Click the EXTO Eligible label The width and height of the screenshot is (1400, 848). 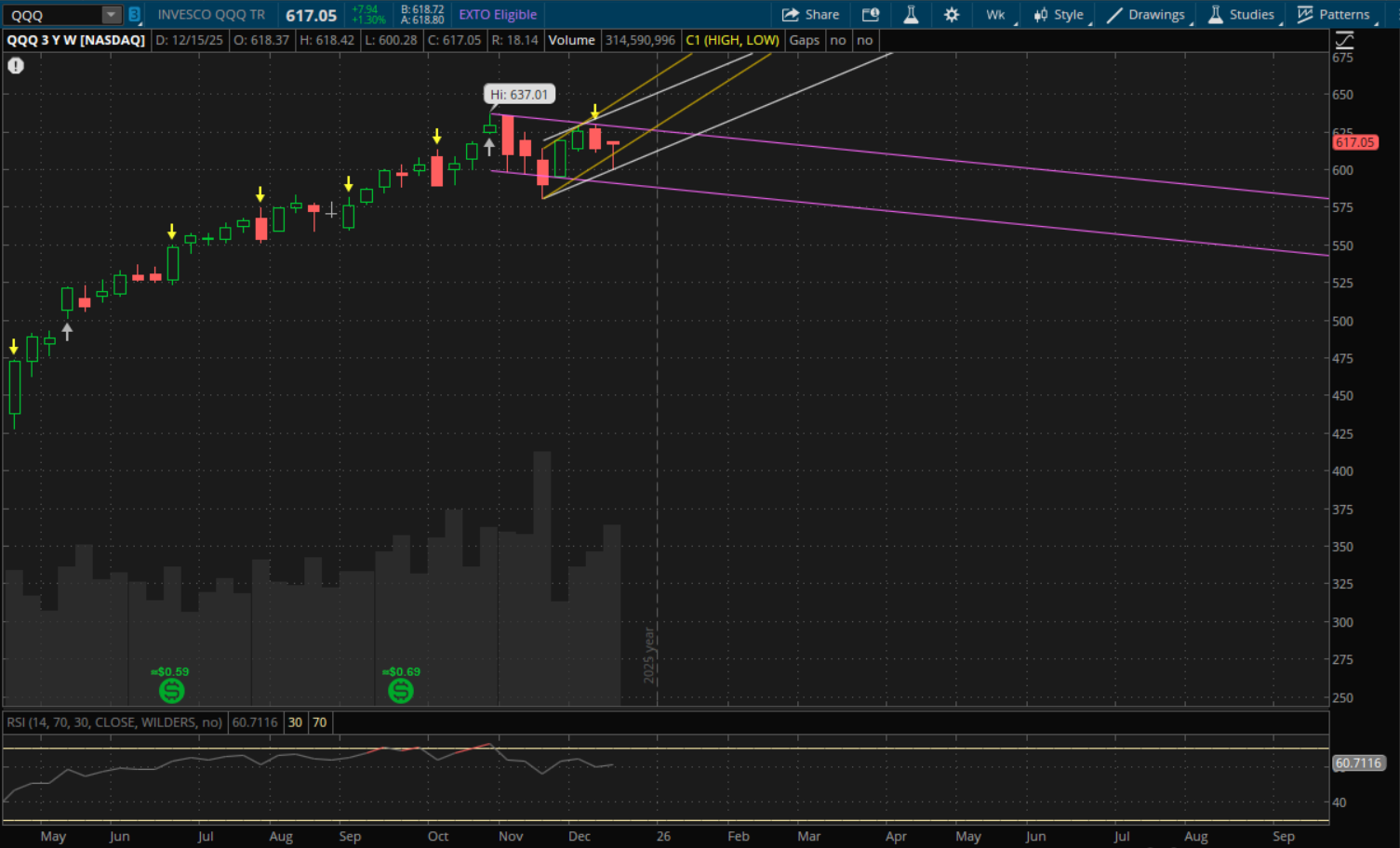(498, 15)
